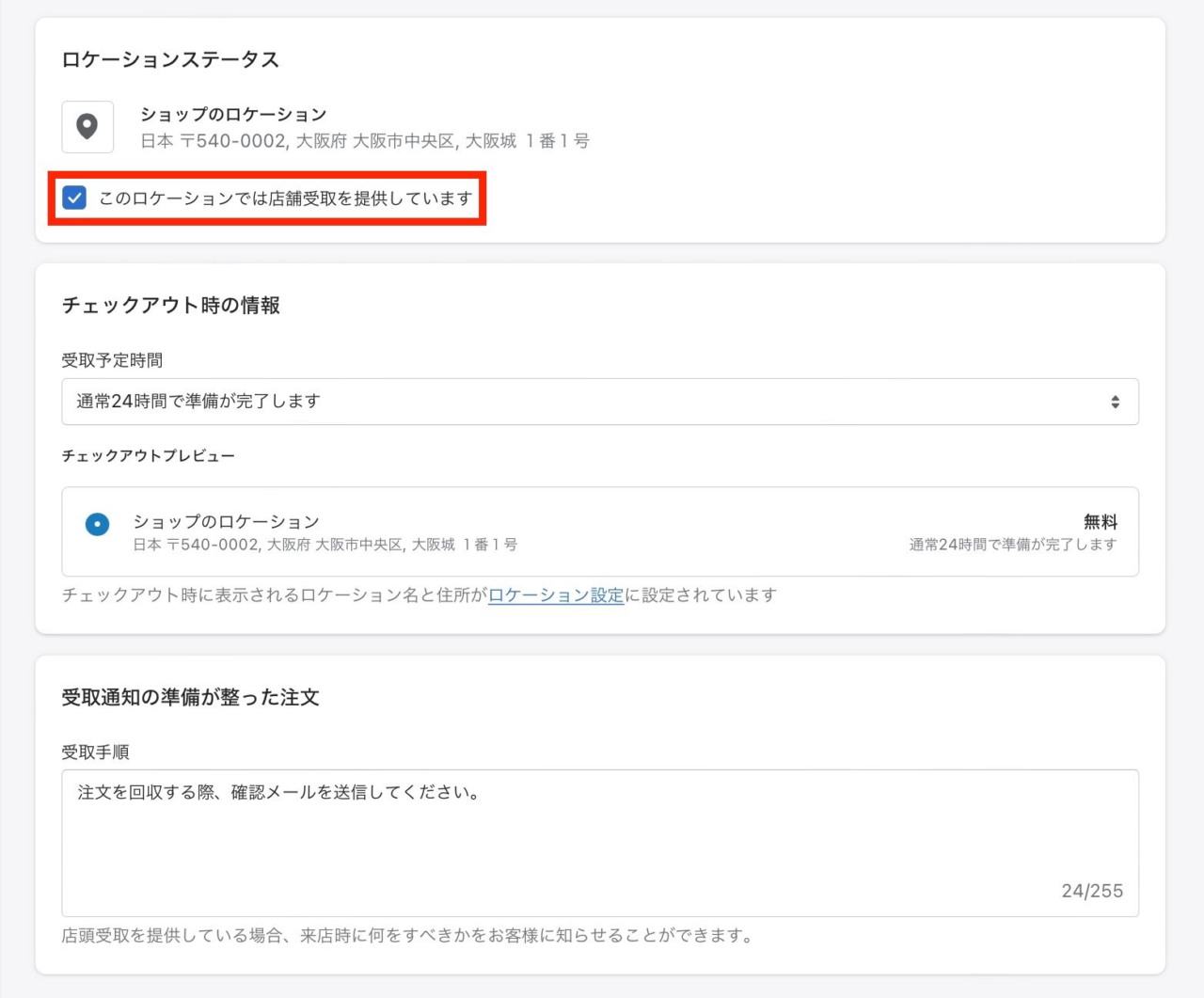Open the ロケーション設定 link
The height and width of the screenshot is (998, 1204).
[x=556, y=594]
